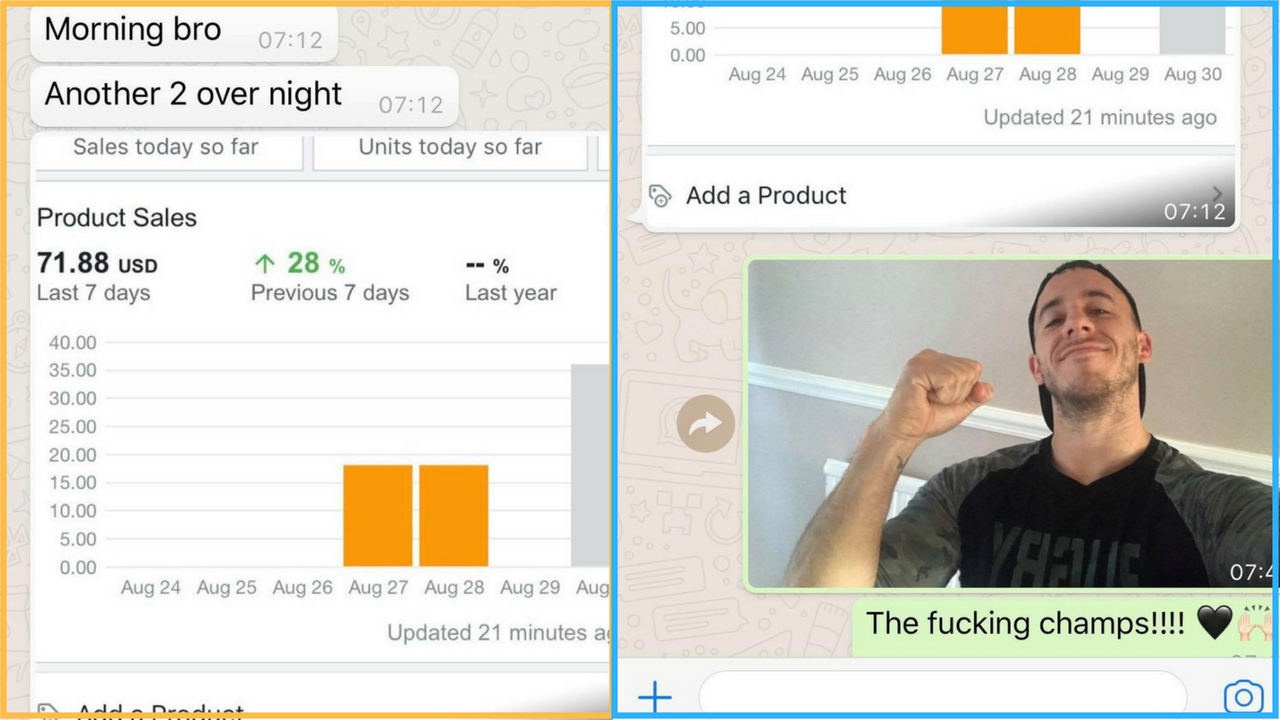The height and width of the screenshot is (720, 1280).
Task: Tap the plus attachment icon
Action: [x=655, y=696]
